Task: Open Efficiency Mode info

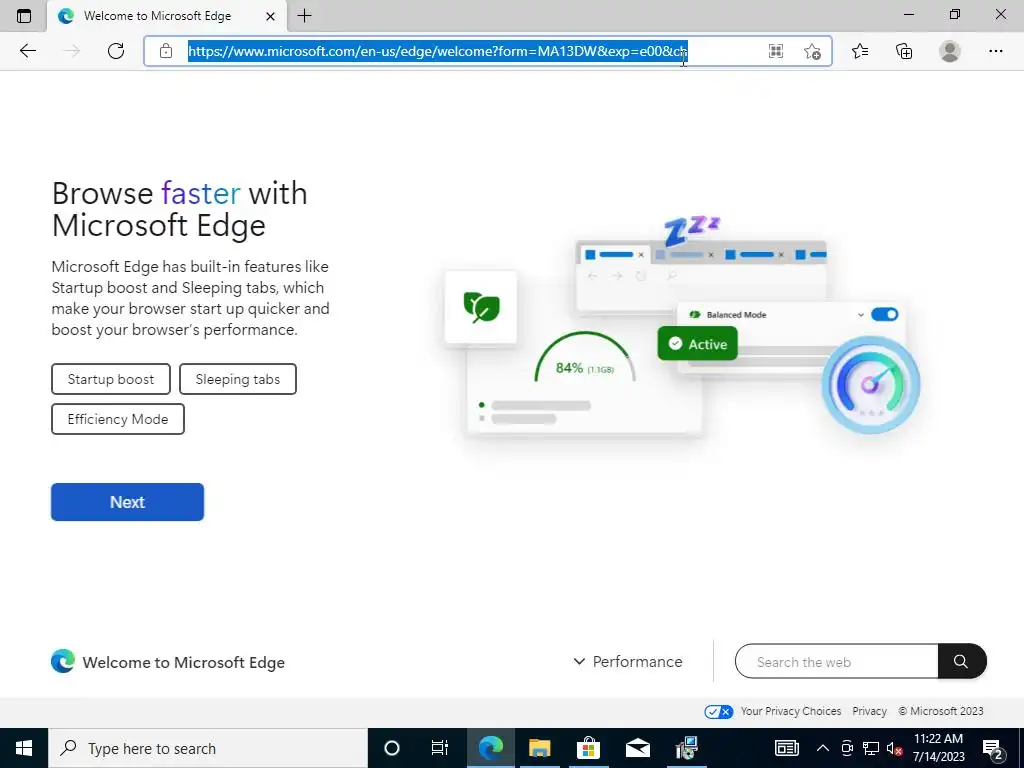Action: [118, 419]
